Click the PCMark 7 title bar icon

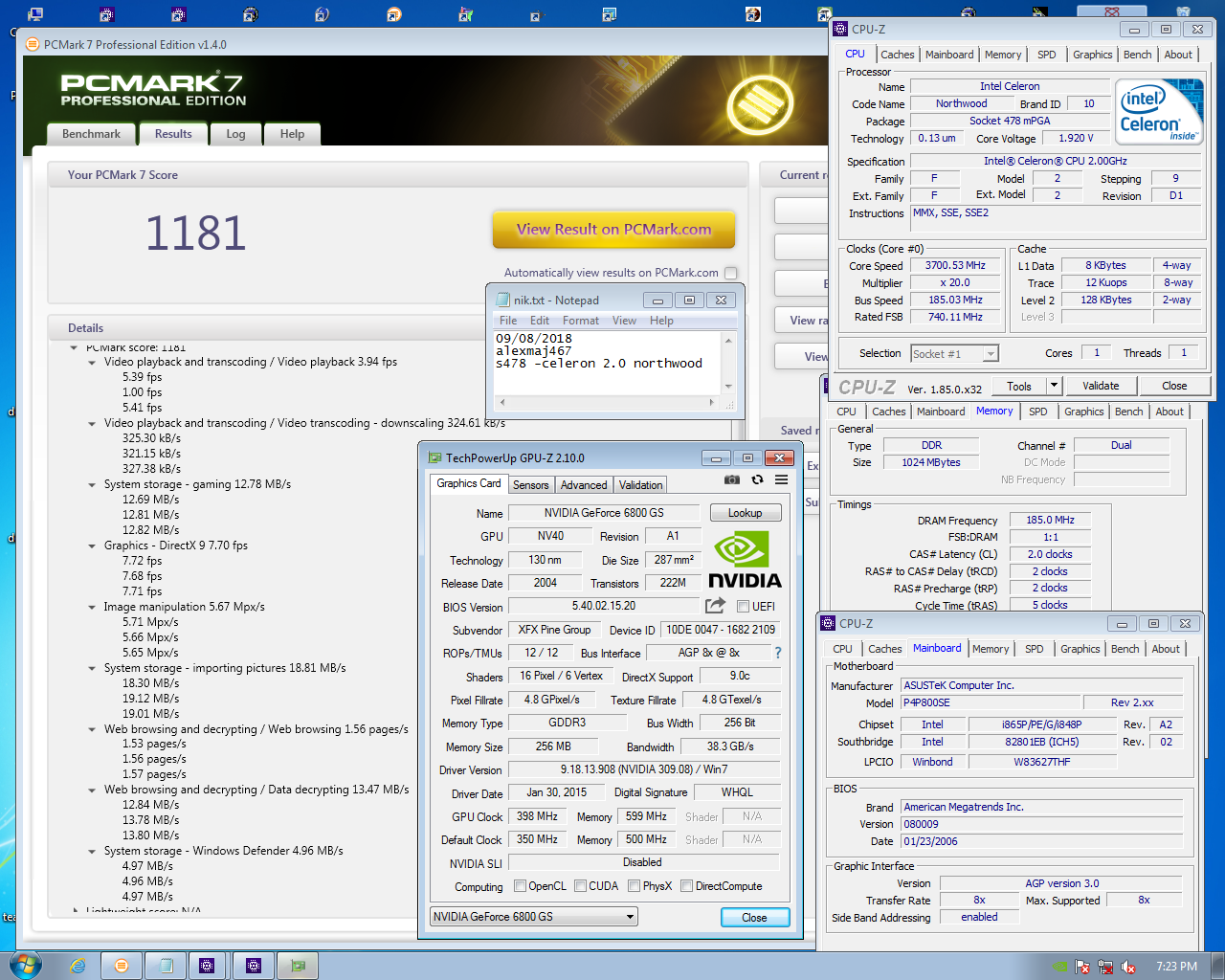point(33,45)
